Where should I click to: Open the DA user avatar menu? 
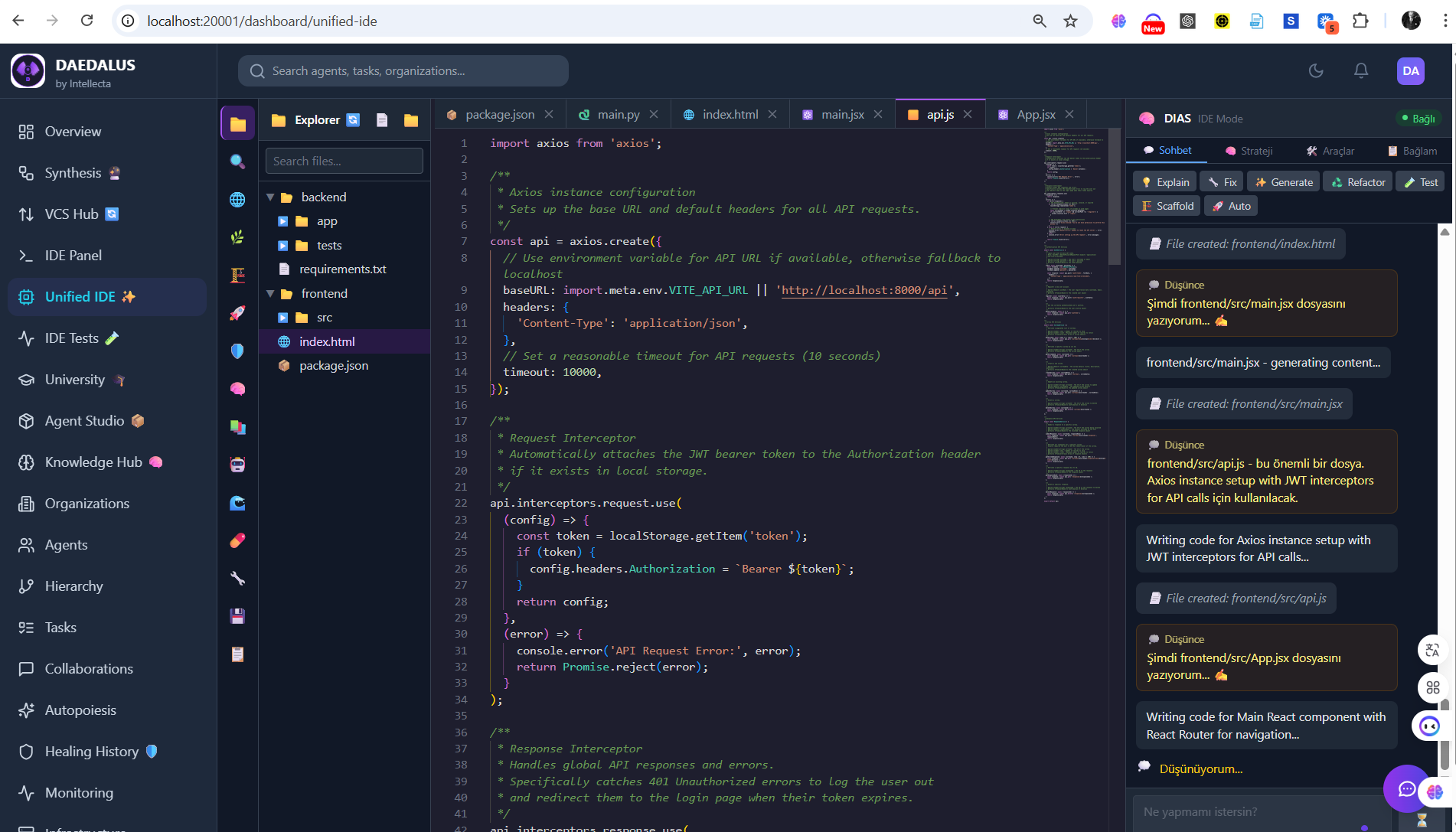1411,71
